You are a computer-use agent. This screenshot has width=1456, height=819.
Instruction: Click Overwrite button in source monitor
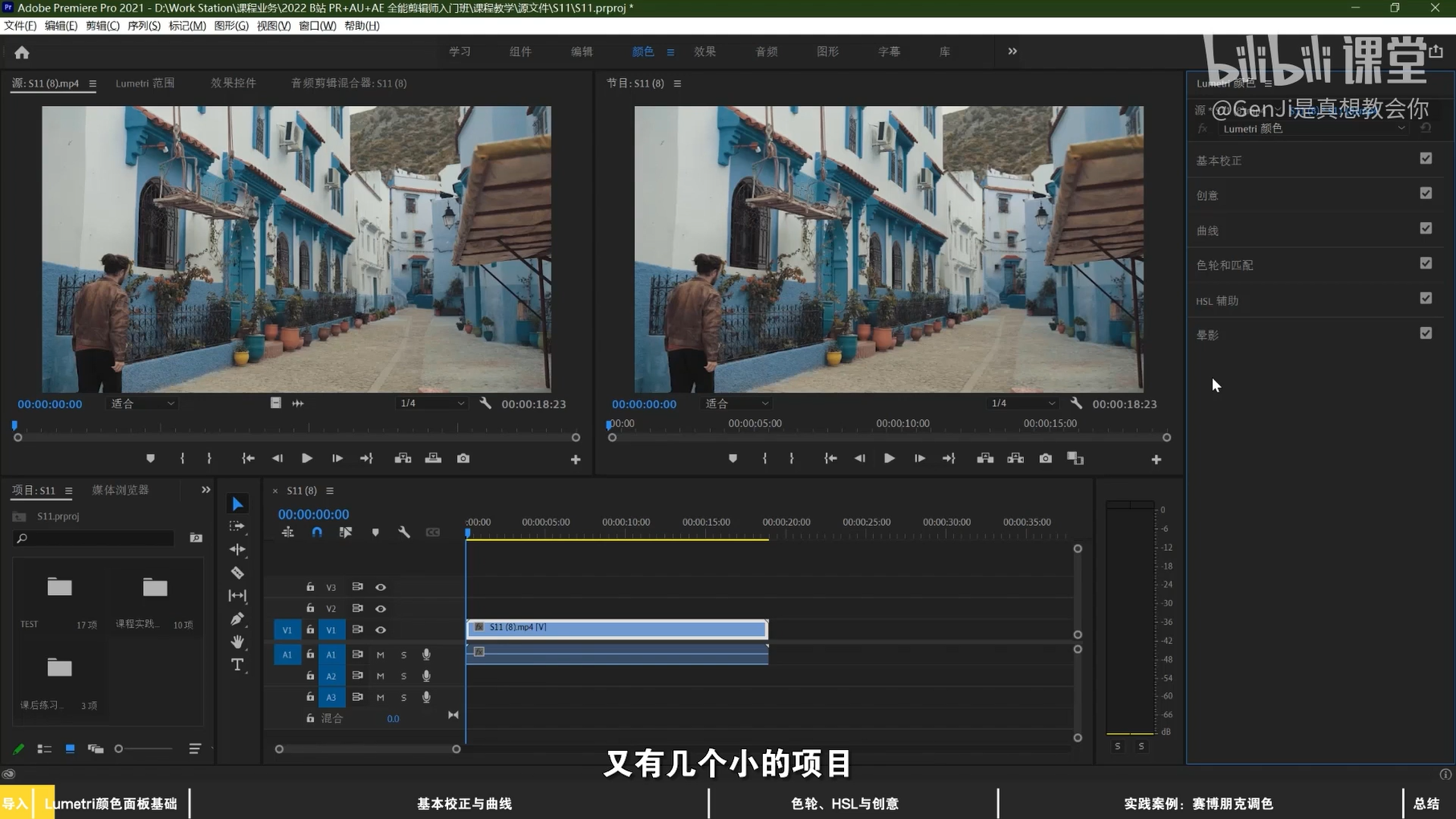[433, 458]
